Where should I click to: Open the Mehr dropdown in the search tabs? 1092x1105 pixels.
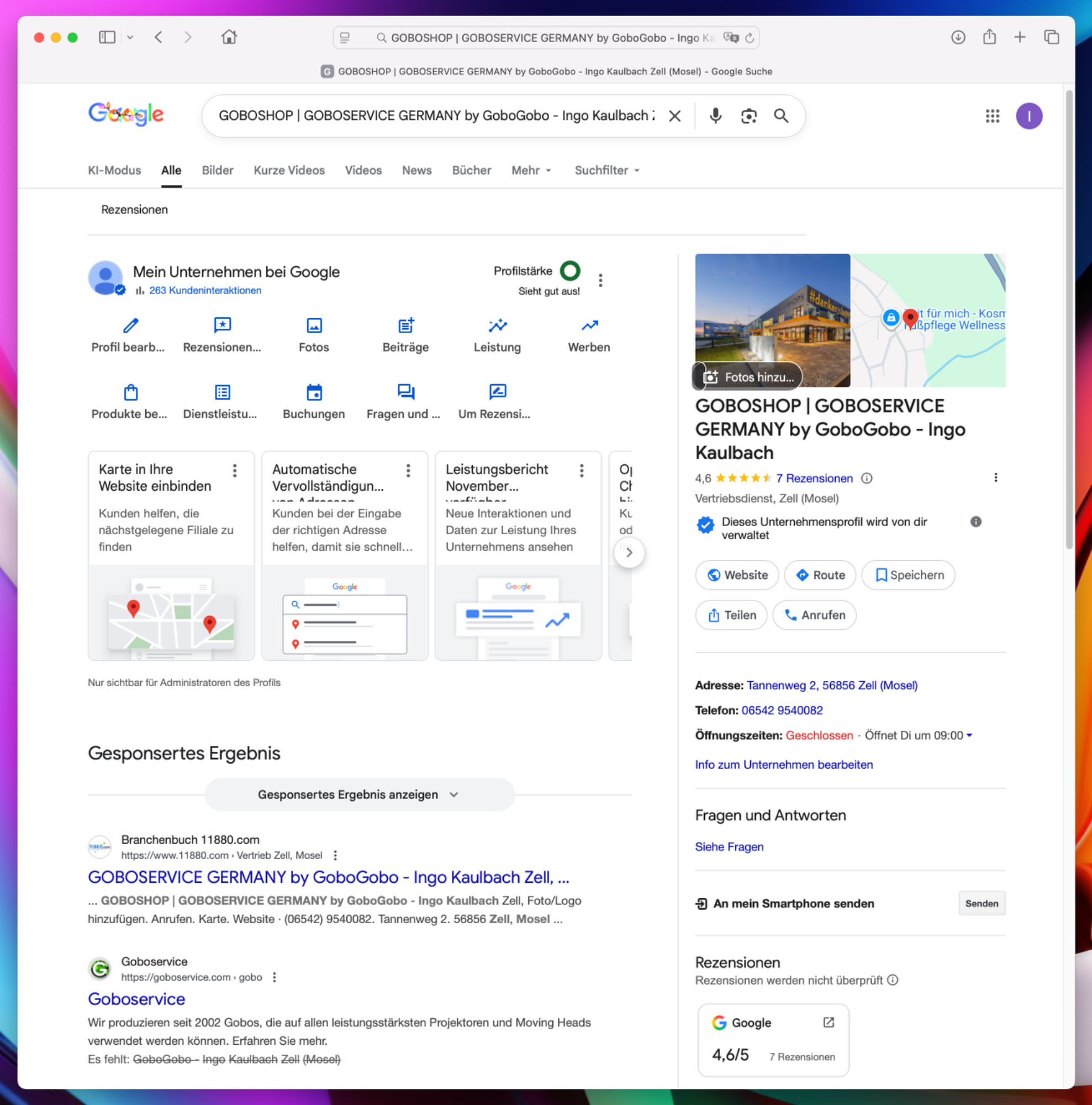pos(531,170)
